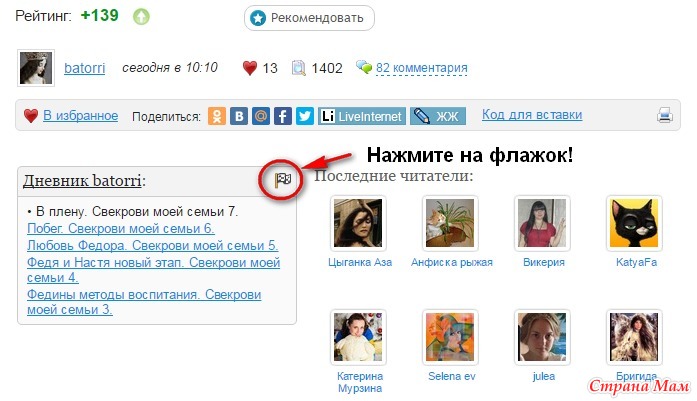Open Побег. Свекрови моей семьи 6 link
Screen dimensions: 697x401
(x=120, y=229)
